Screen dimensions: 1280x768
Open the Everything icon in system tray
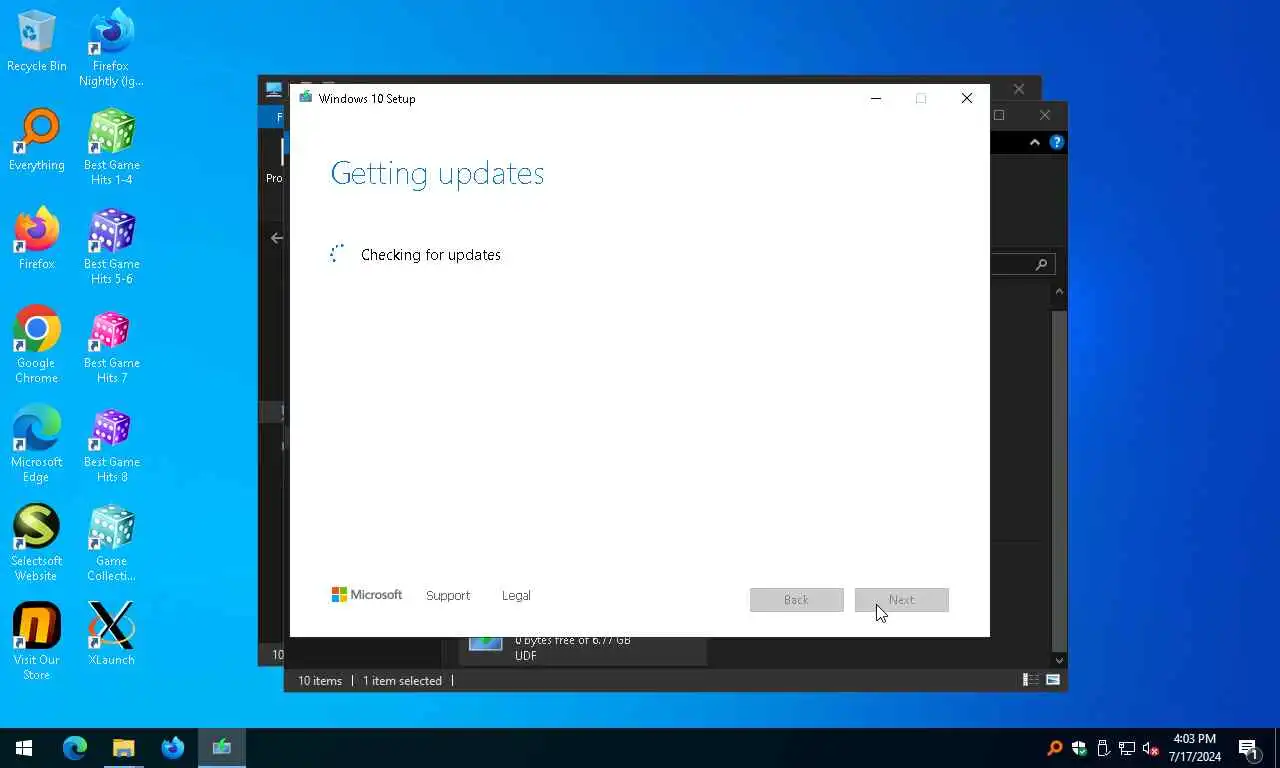click(1054, 748)
